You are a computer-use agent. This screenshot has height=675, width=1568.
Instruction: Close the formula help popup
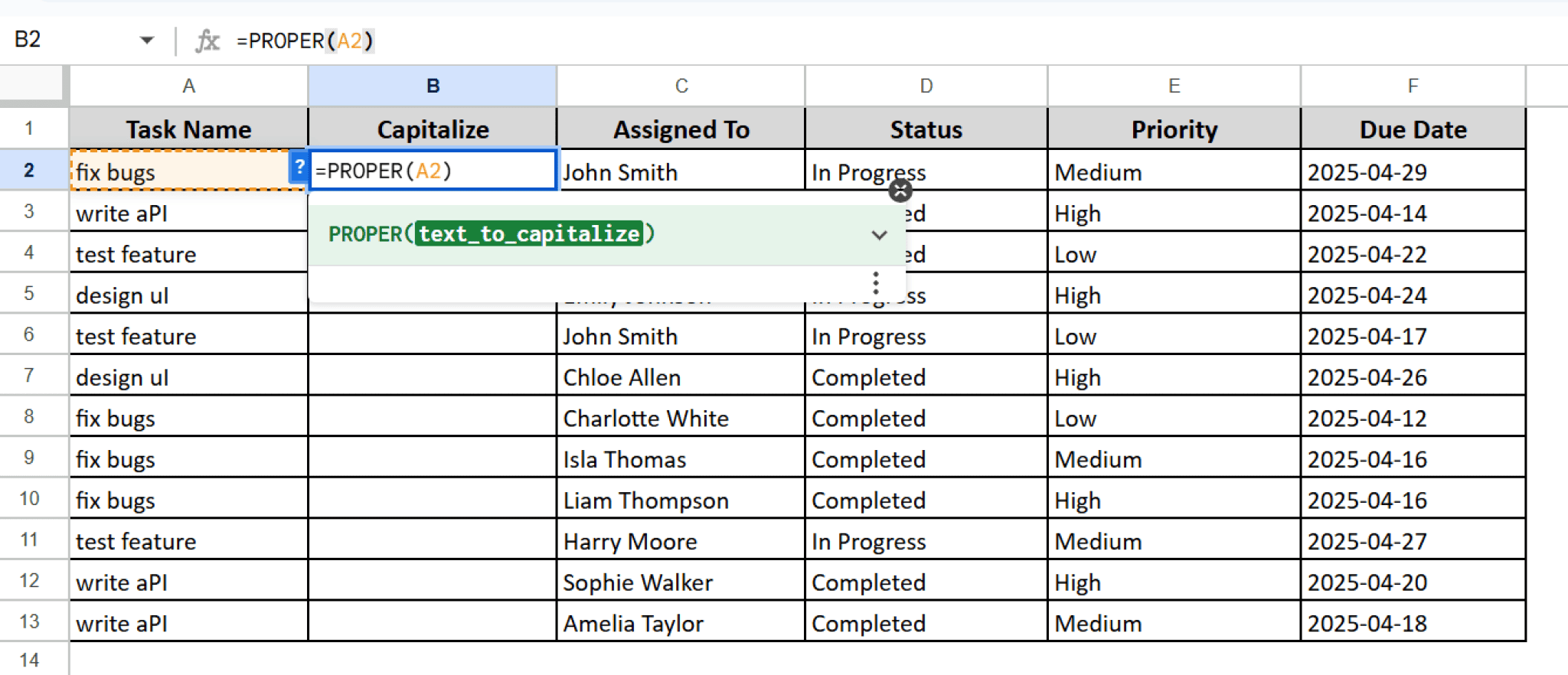tap(900, 191)
